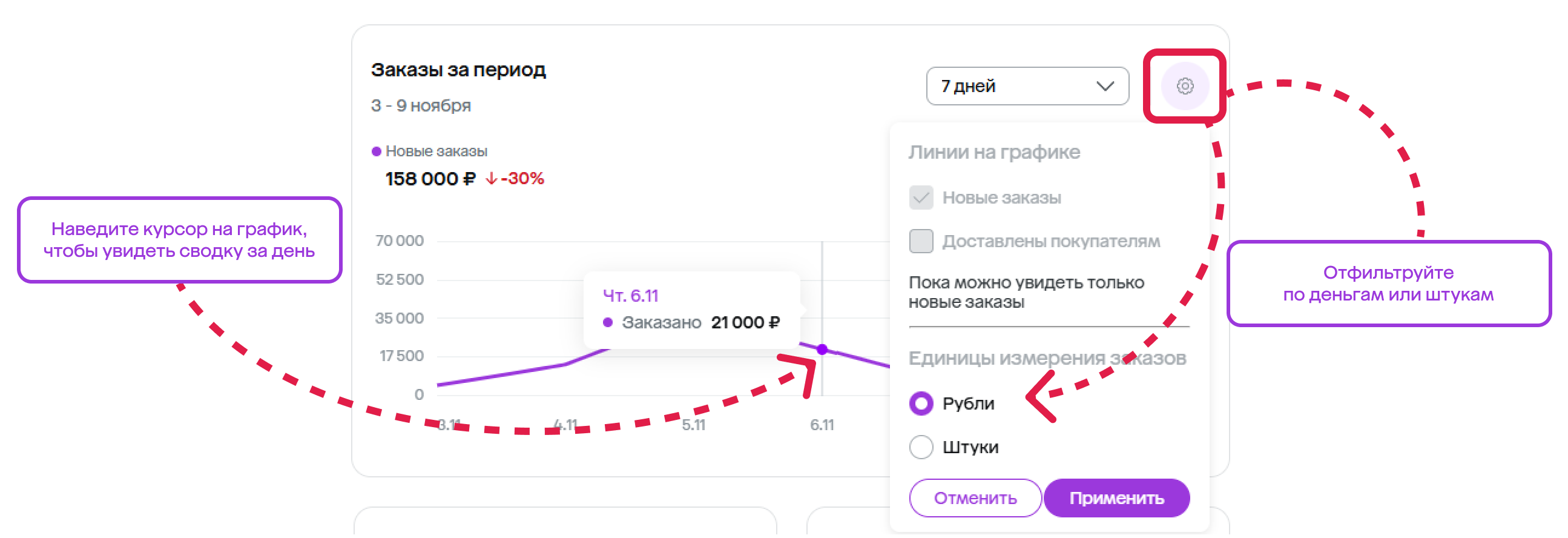The width and height of the screenshot is (1568, 538).
Task: Click the red down arrow beside -30%
Action: (x=490, y=179)
